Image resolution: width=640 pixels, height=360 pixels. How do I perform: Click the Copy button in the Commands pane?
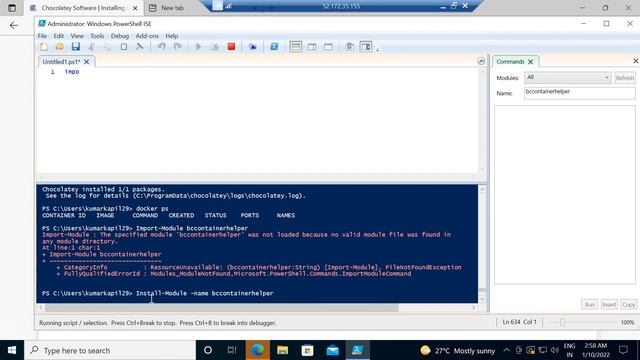629,304
